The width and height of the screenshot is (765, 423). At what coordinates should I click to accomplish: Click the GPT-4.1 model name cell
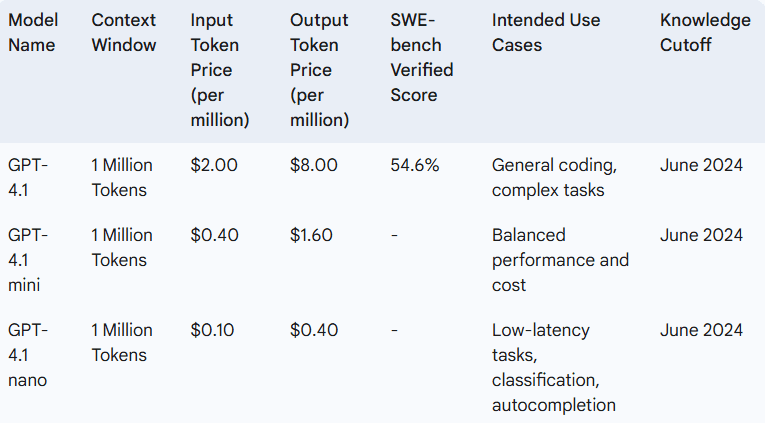coord(27,178)
